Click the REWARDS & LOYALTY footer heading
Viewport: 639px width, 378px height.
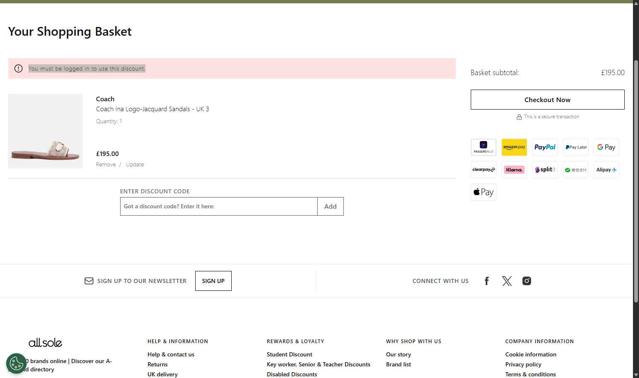(295, 341)
